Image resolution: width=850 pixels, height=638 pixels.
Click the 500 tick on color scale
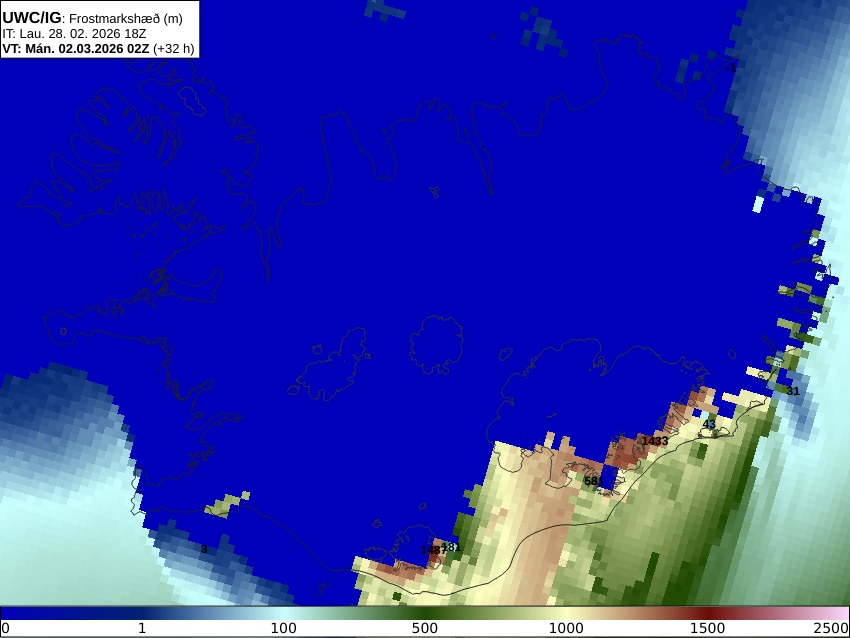point(425,628)
